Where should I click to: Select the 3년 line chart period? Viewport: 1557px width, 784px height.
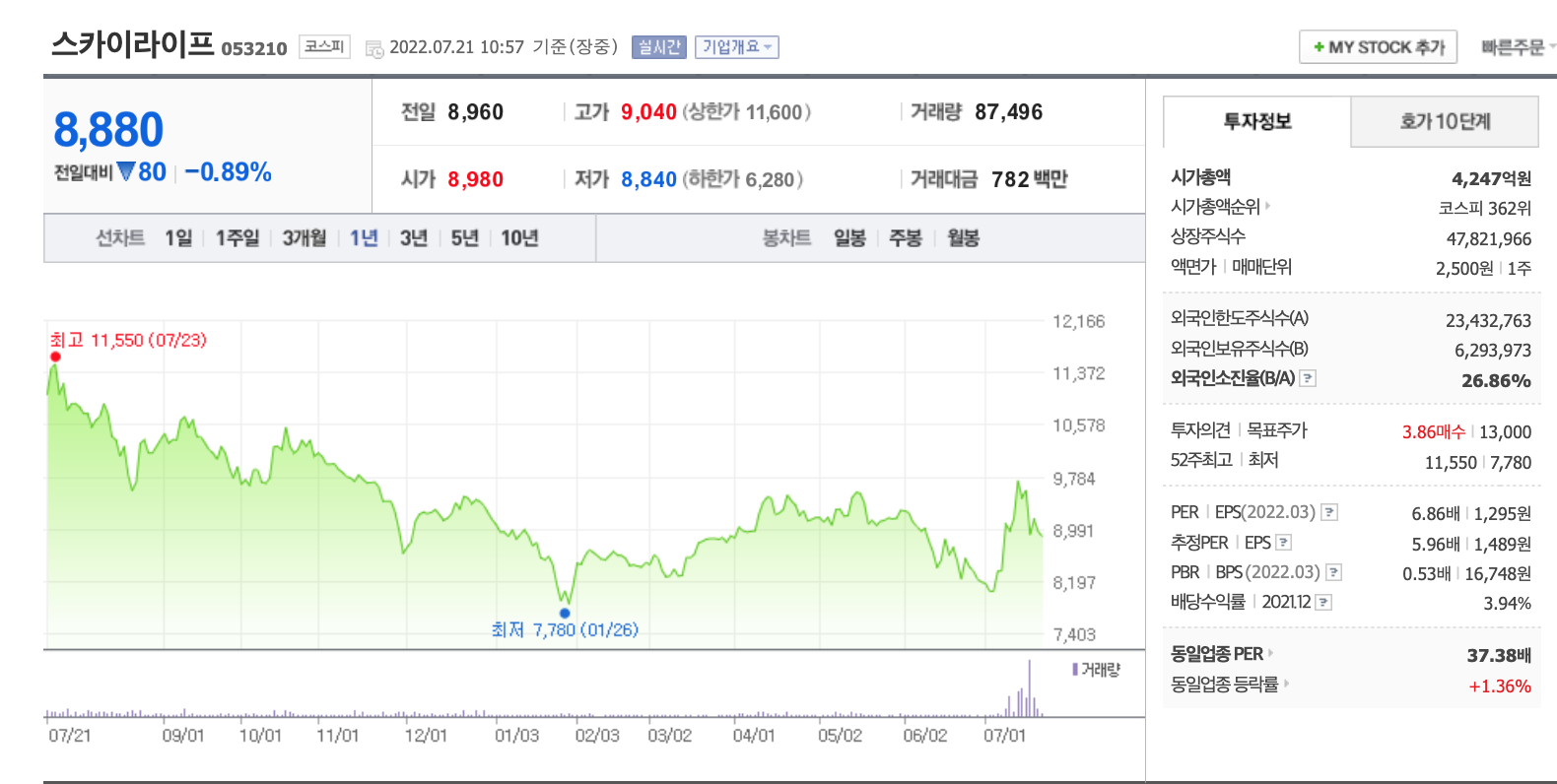414,238
